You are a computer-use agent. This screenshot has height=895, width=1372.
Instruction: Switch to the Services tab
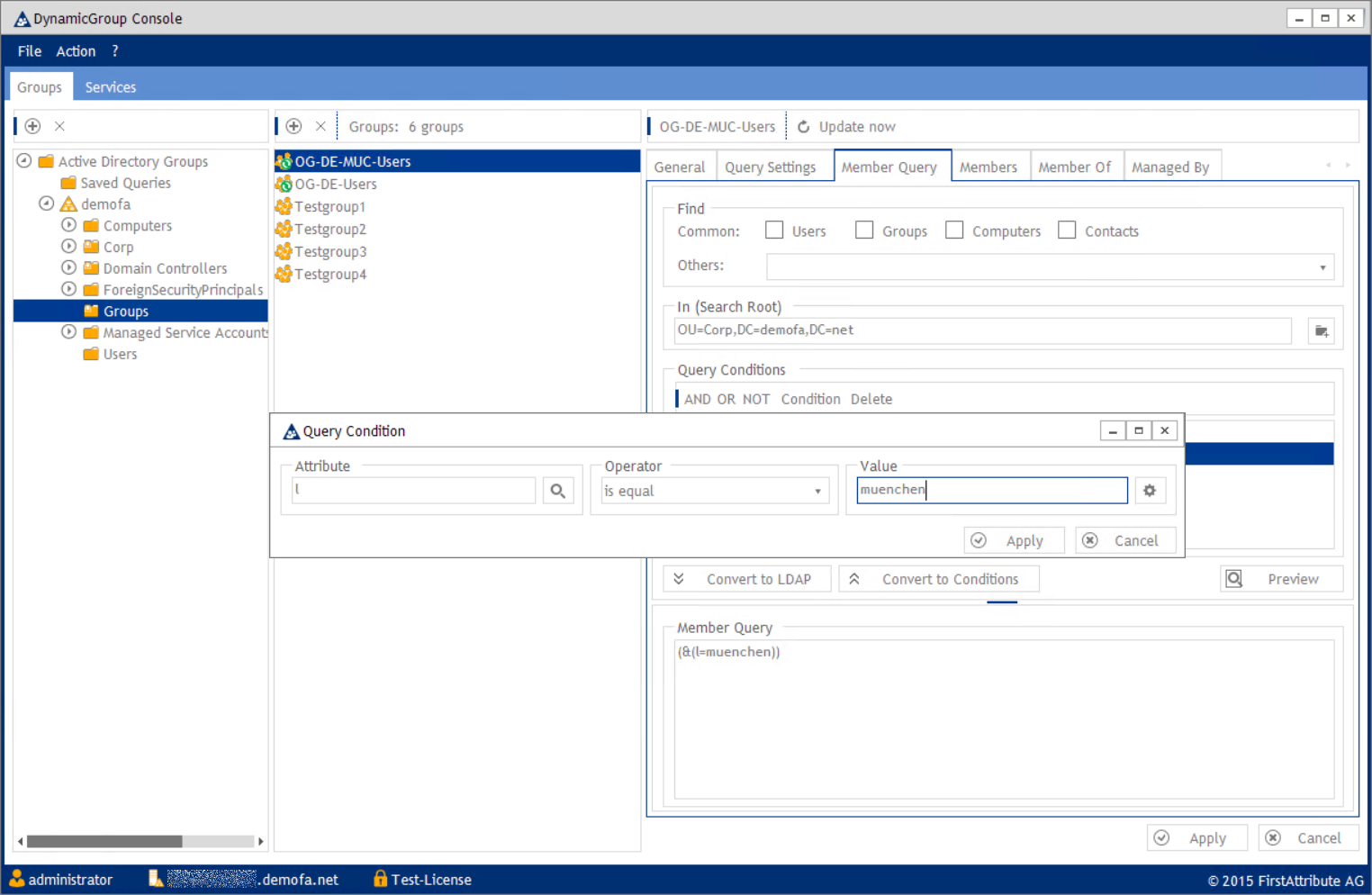click(x=111, y=87)
